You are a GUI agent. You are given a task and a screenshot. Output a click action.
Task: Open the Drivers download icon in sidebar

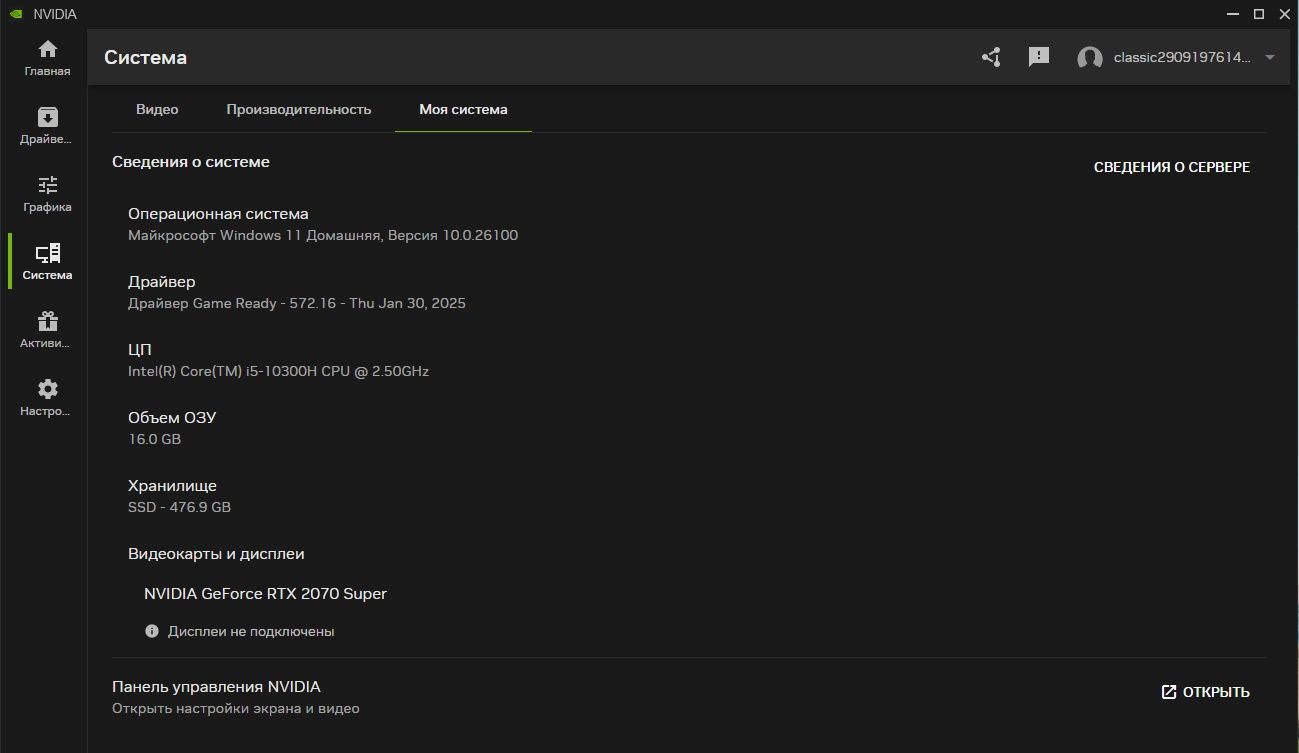pyautogui.click(x=47, y=117)
